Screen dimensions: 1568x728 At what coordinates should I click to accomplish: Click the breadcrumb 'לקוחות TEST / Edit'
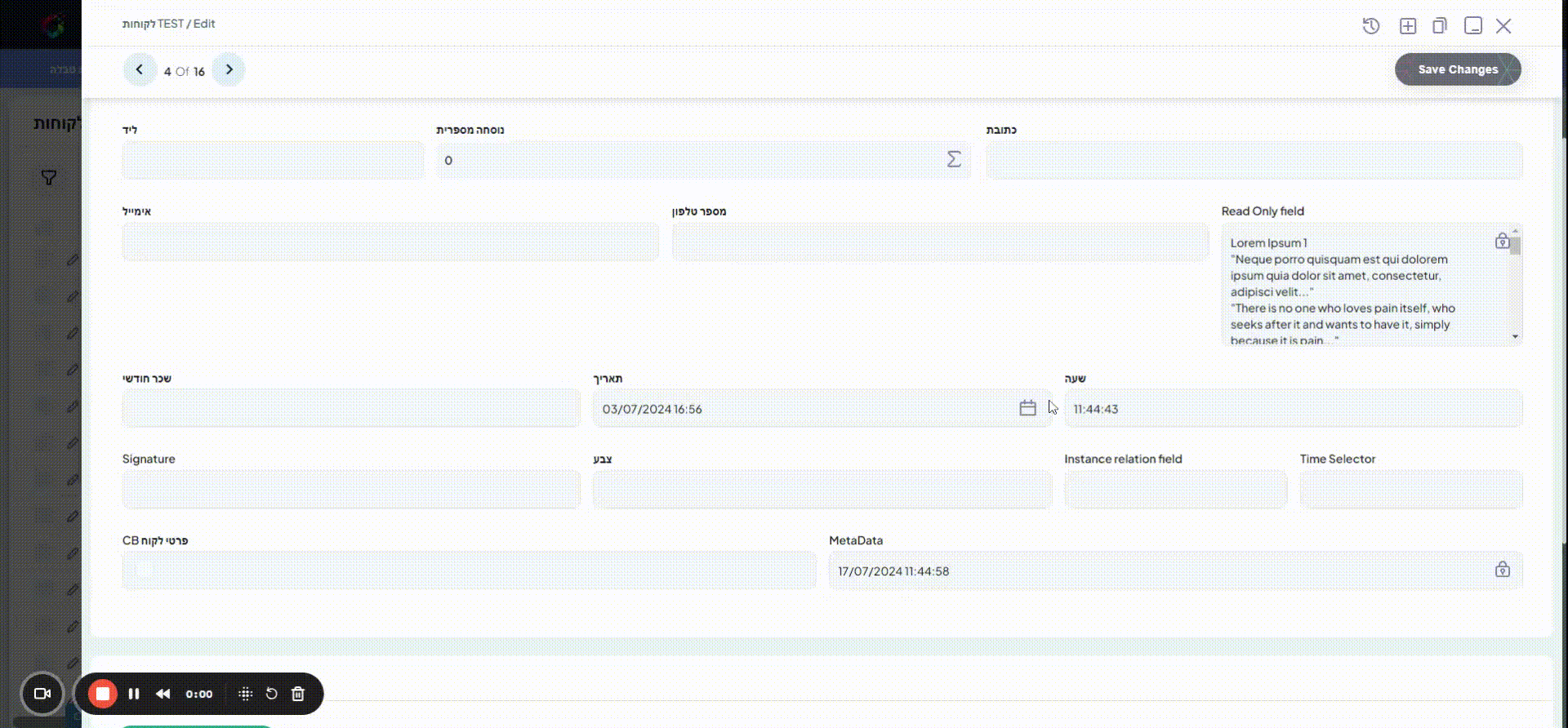click(x=169, y=24)
